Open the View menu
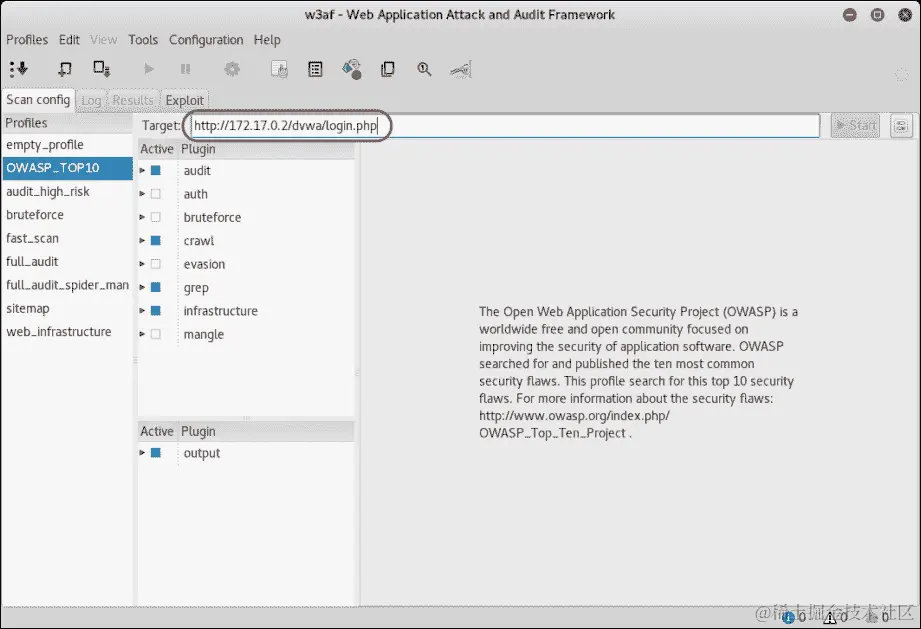This screenshot has height=629, width=921. click(104, 40)
